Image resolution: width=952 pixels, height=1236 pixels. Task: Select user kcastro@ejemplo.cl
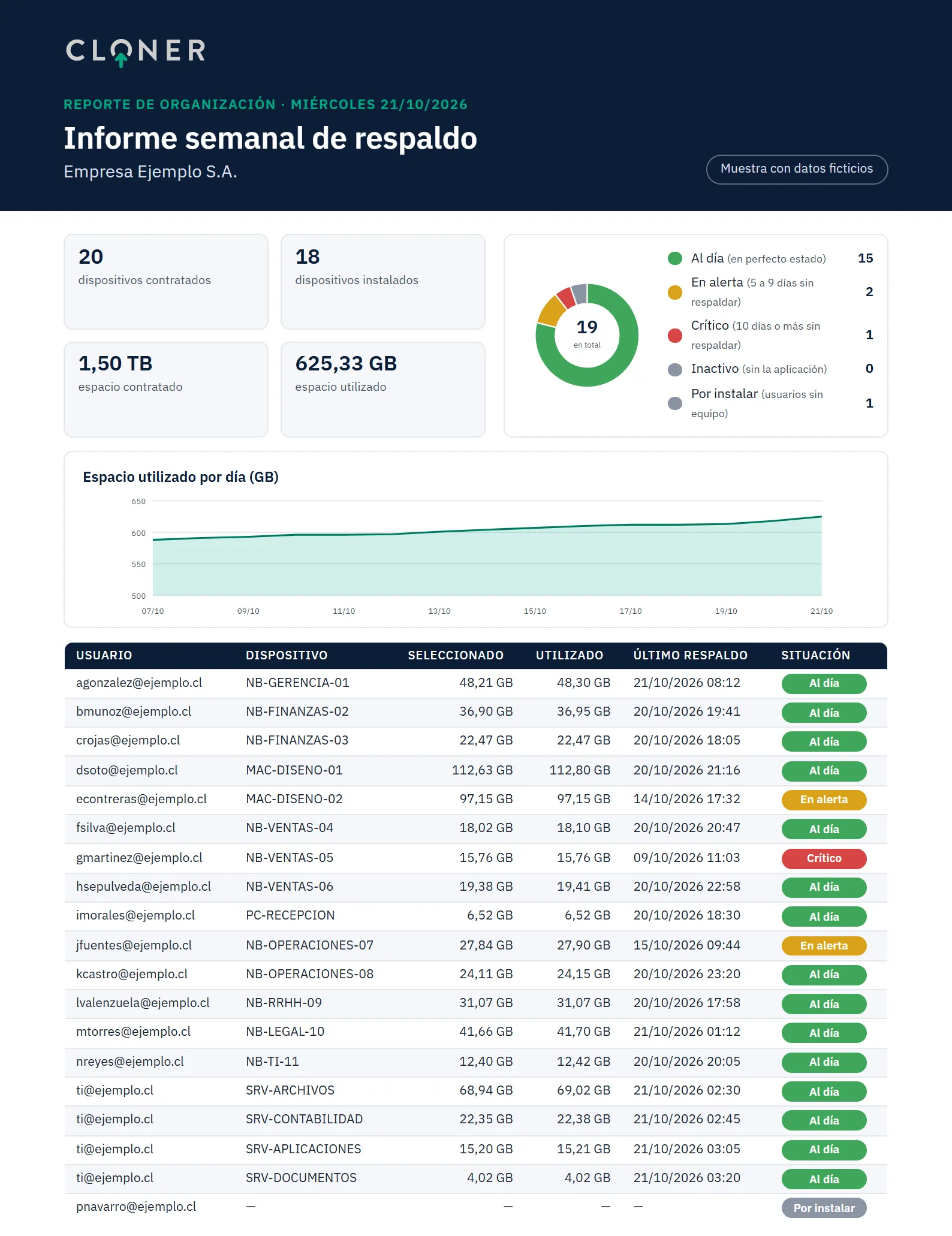(132, 974)
